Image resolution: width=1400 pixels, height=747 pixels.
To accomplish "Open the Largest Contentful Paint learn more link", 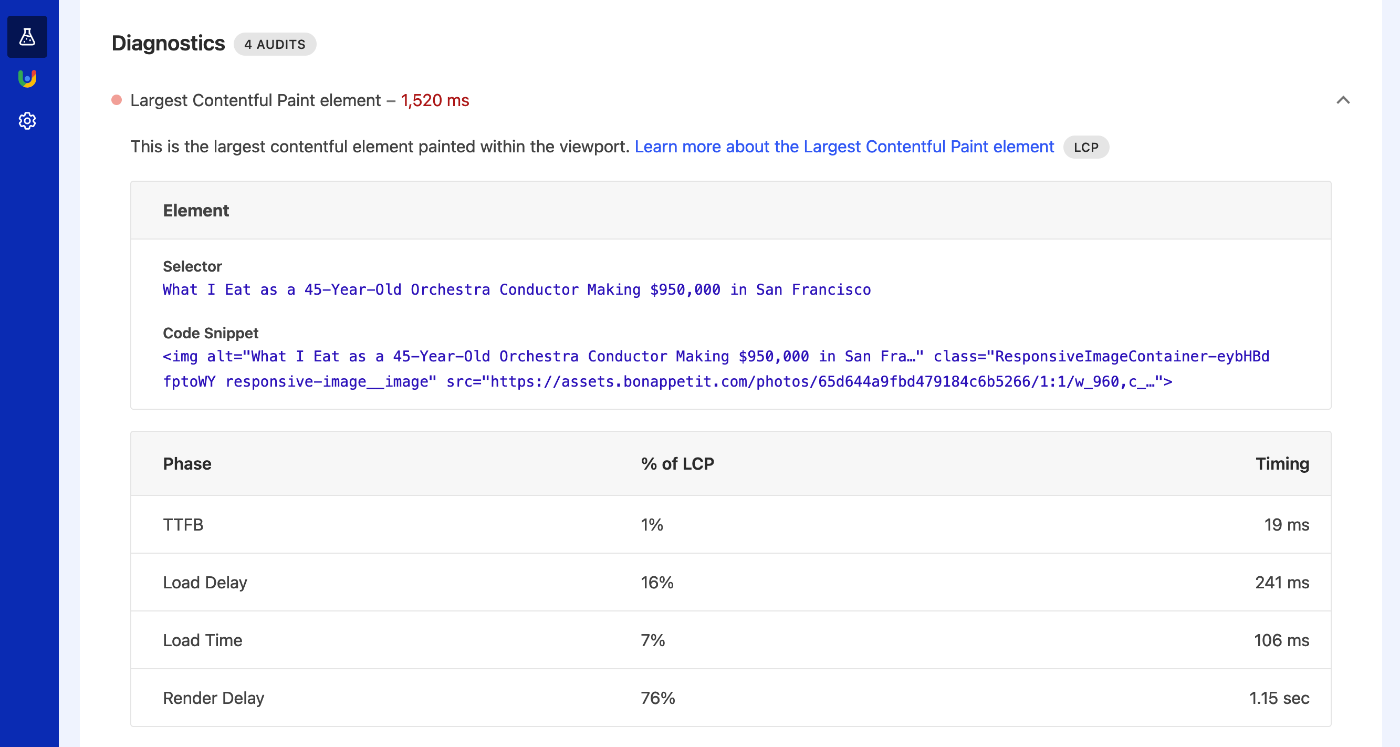I will point(844,147).
